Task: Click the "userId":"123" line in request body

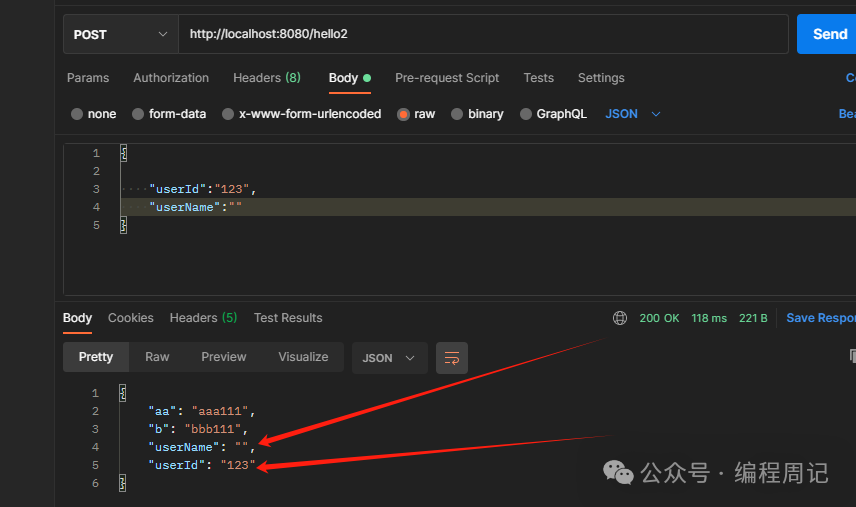Action: [203, 189]
